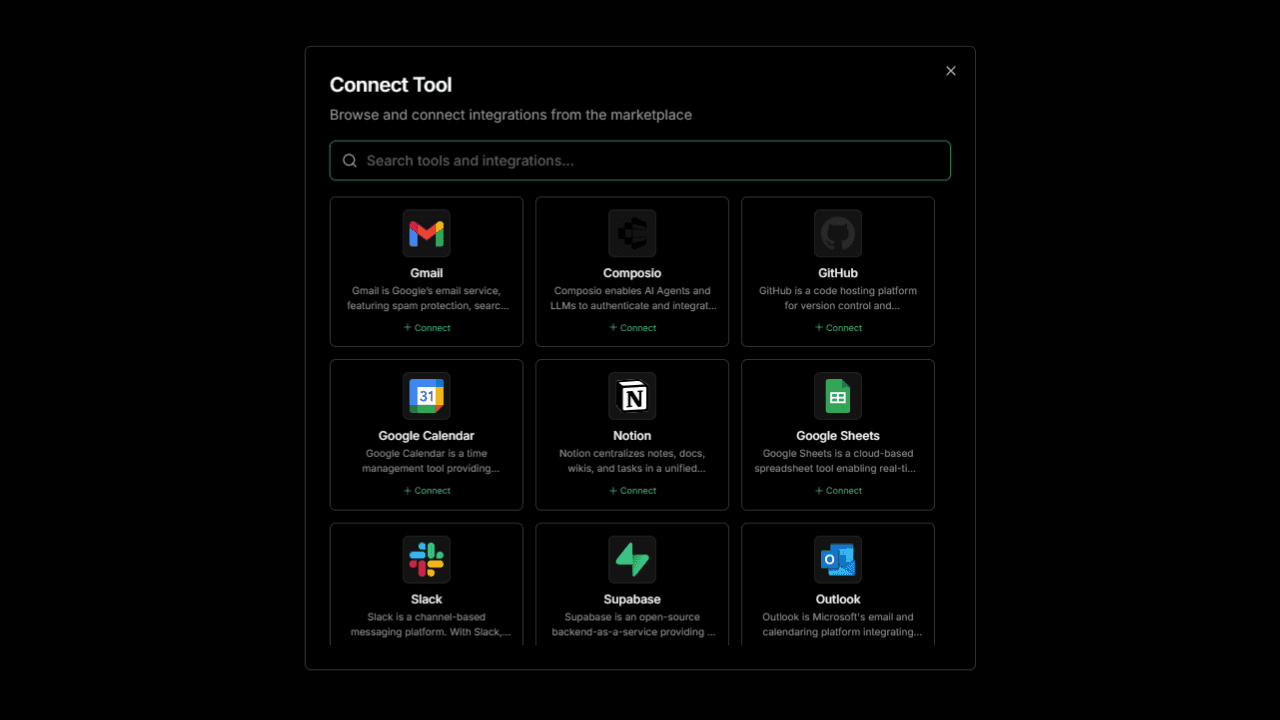Image resolution: width=1280 pixels, height=720 pixels.
Task: Select the Outlook card title
Action: point(838,599)
